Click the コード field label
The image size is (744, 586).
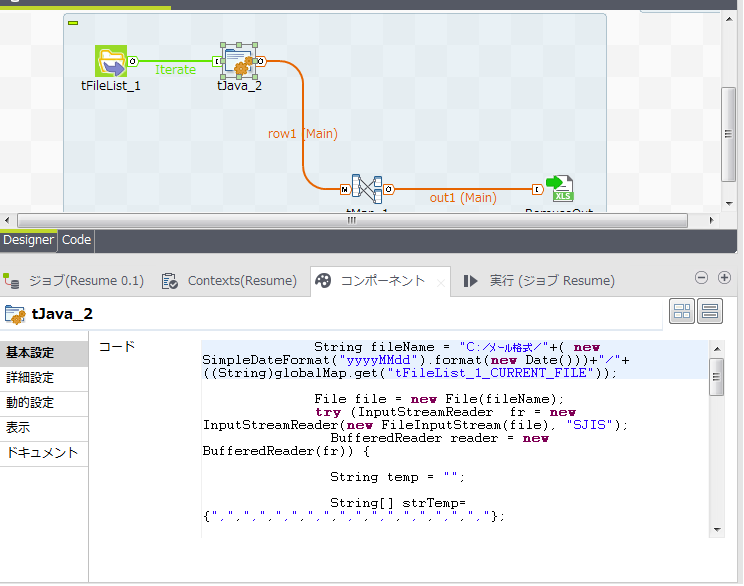tap(117, 346)
